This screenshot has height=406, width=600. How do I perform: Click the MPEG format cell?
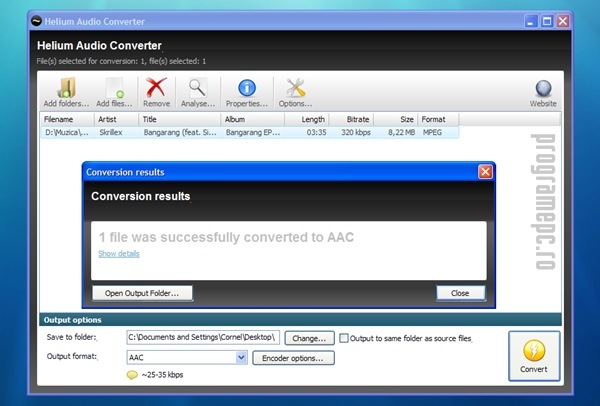point(432,133)
